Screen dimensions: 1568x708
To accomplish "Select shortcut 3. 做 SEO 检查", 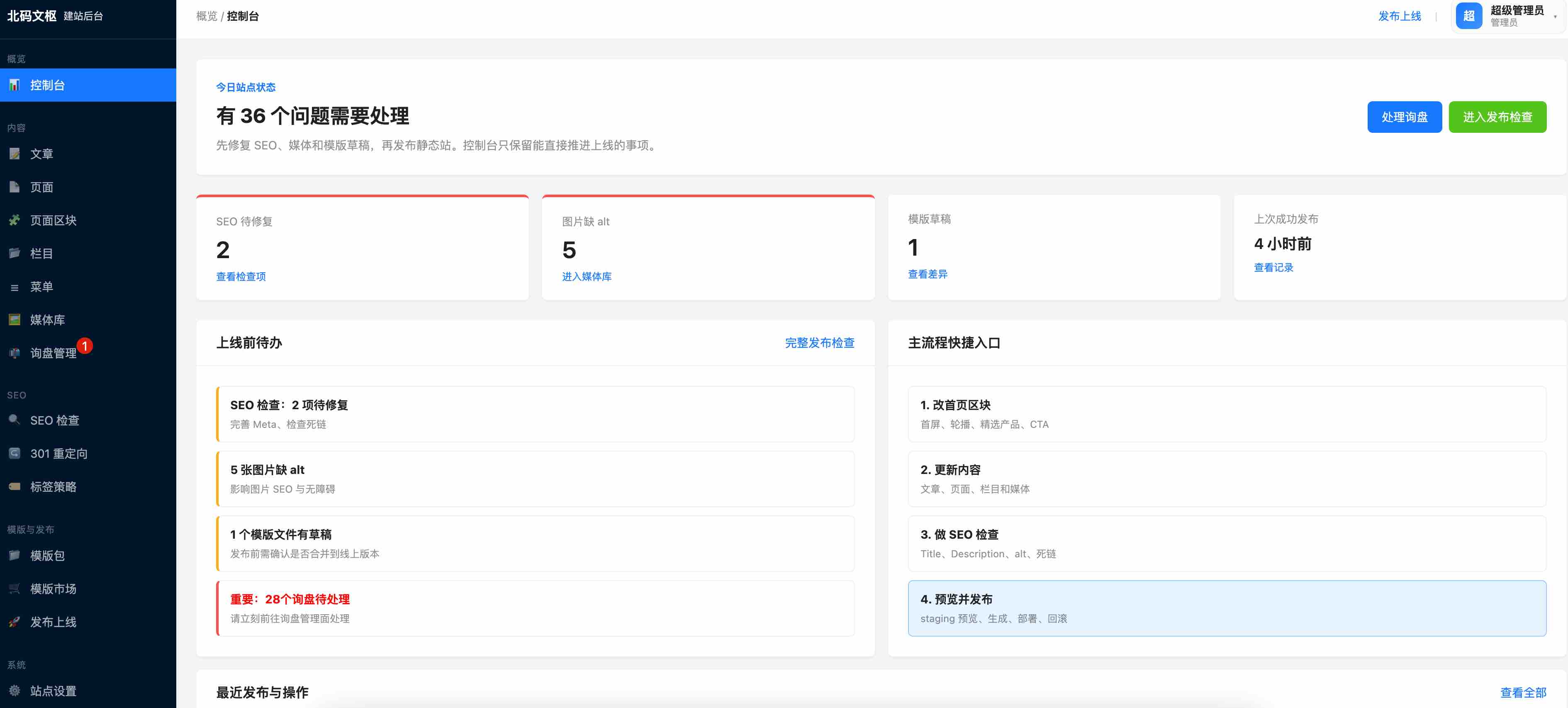I will pos(1227,544).
